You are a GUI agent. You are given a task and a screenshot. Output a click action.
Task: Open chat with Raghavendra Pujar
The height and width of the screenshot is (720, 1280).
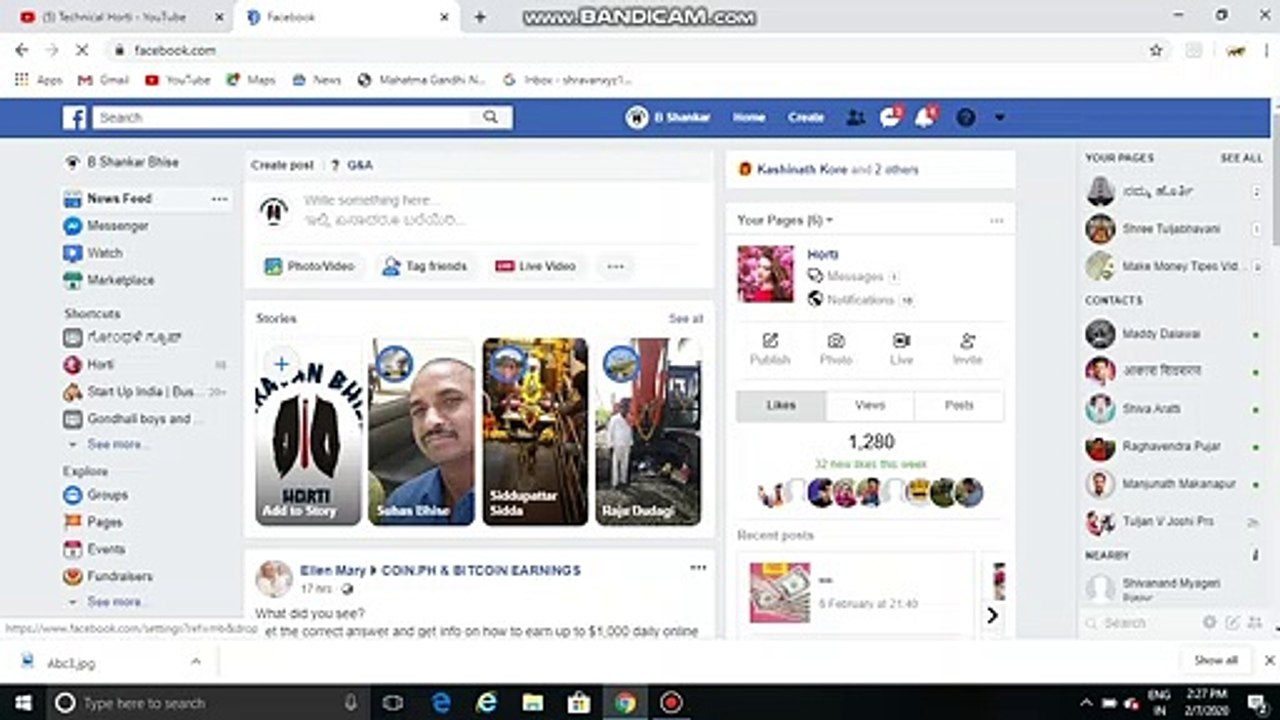tap(1173, 446)
